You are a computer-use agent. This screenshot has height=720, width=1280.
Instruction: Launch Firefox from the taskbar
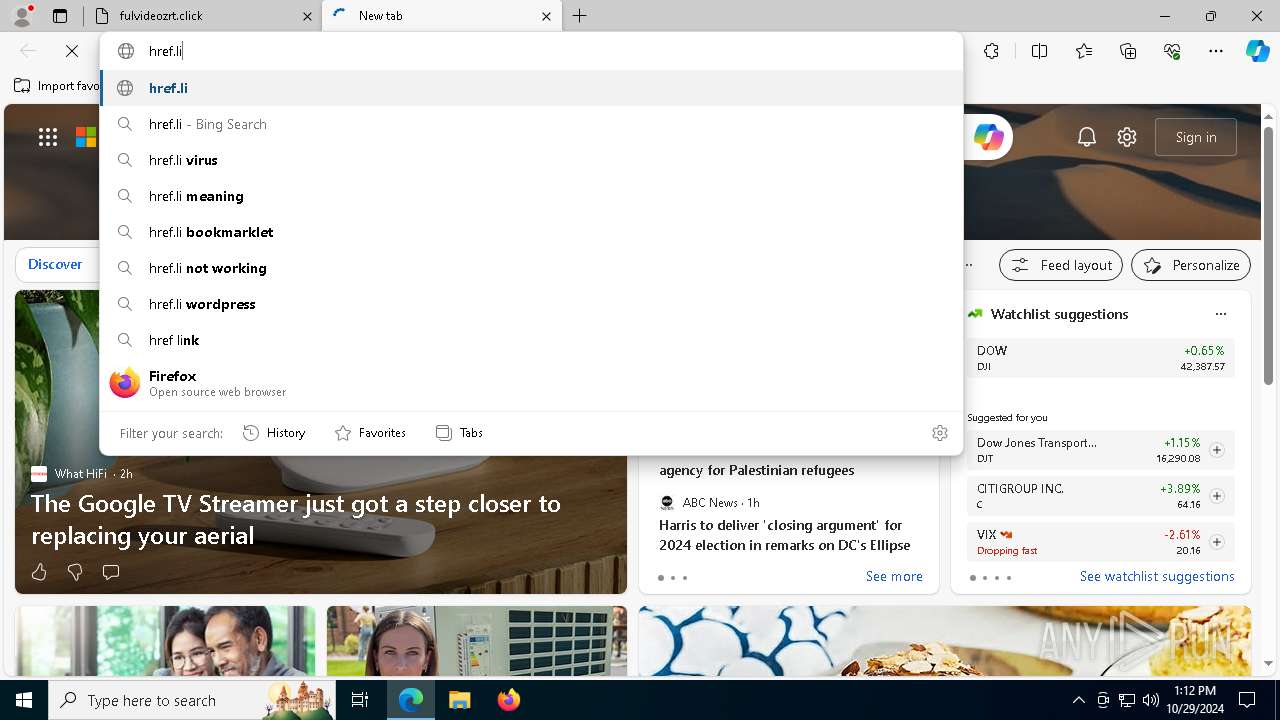coord(509,700)
